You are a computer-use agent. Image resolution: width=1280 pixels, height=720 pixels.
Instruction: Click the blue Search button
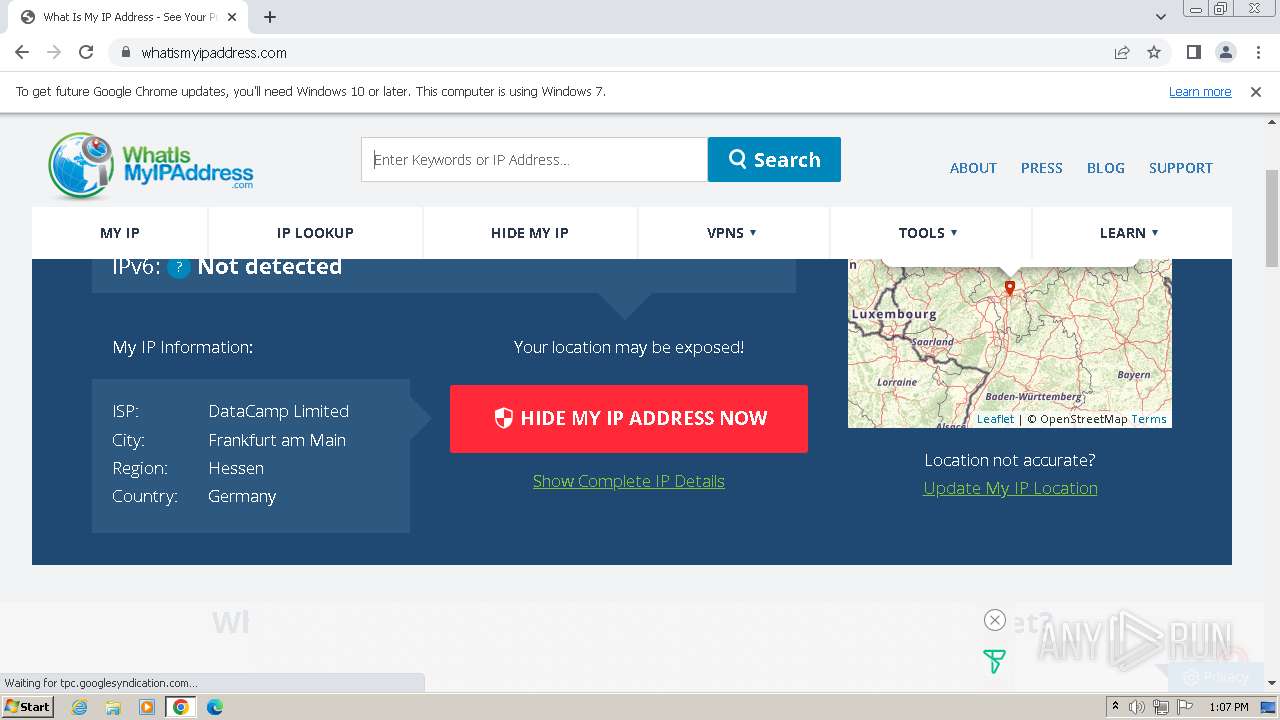click(774, 160)
